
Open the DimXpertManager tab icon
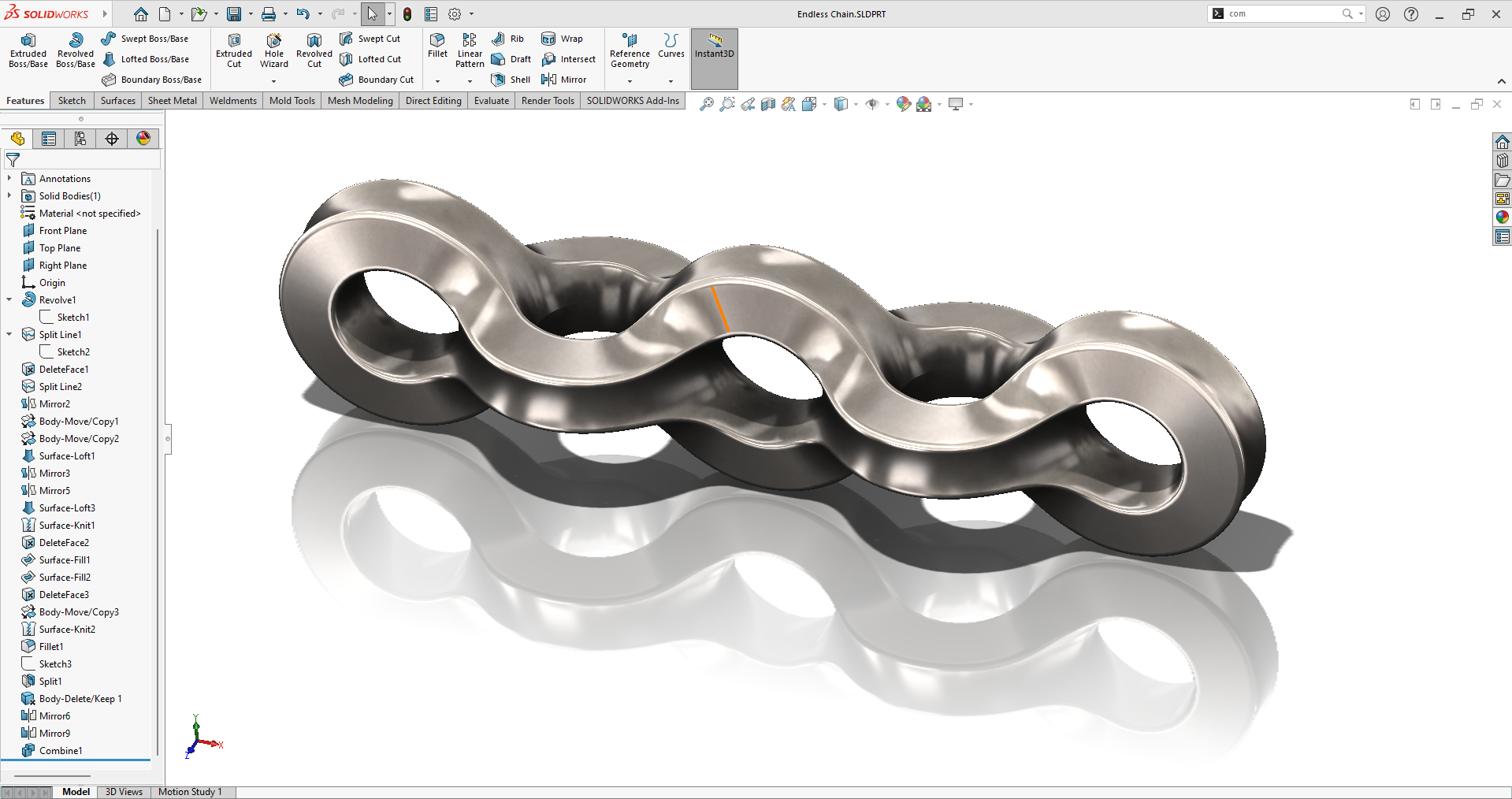click(x=112, y=139)
